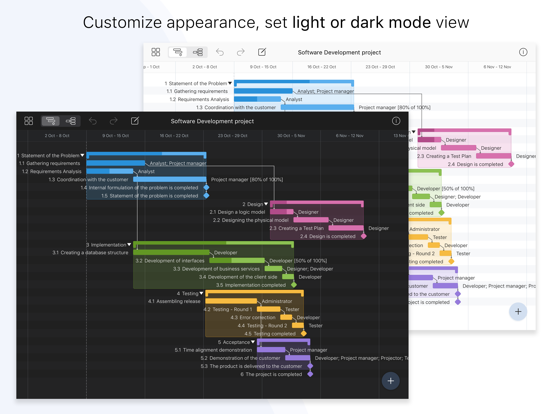Click 'Software Development project' title in dark window
Screen dimensions: 552x414
point(212,121)
